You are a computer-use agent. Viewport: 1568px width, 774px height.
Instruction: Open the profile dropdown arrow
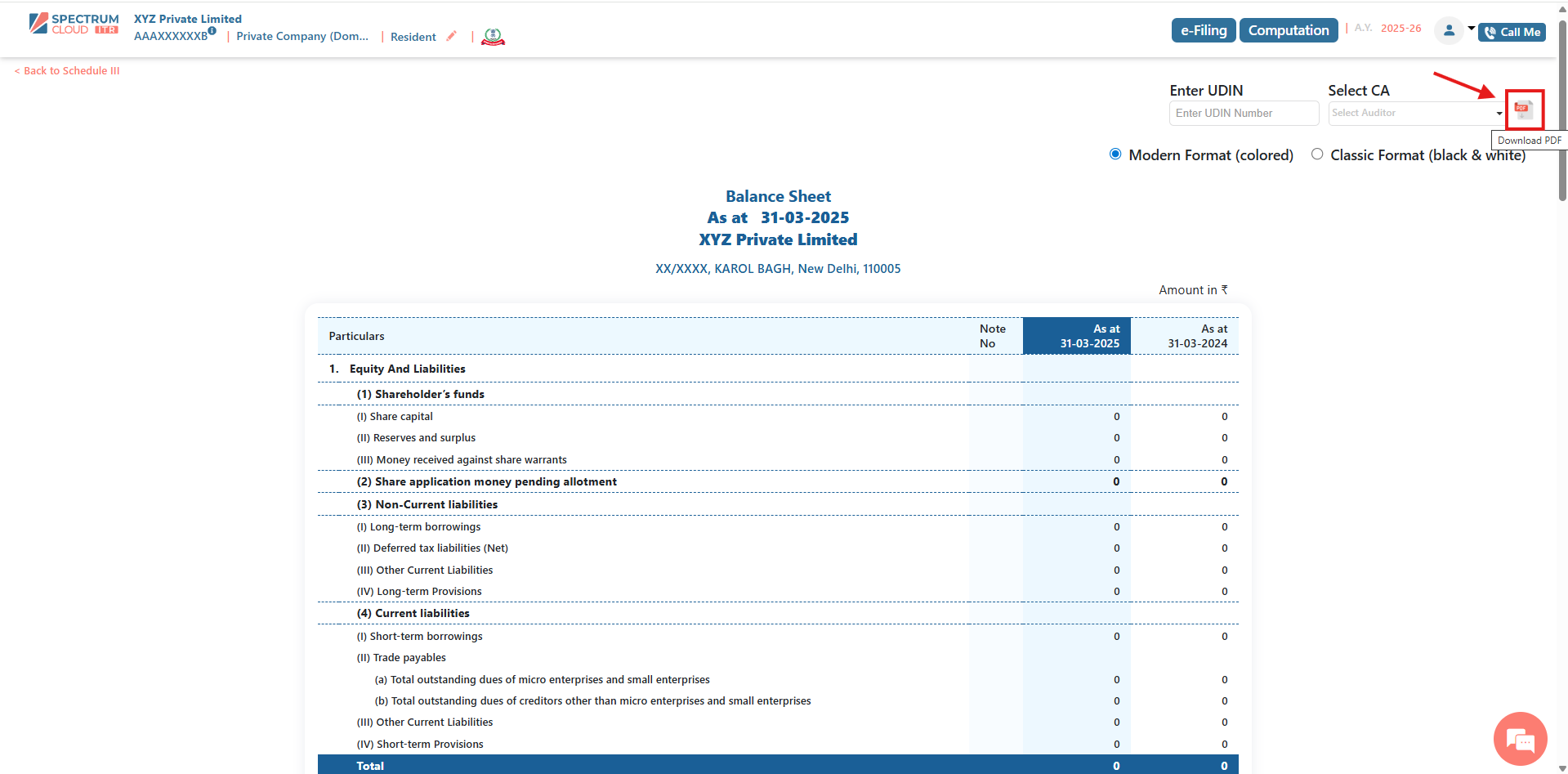click(1472, 29)
